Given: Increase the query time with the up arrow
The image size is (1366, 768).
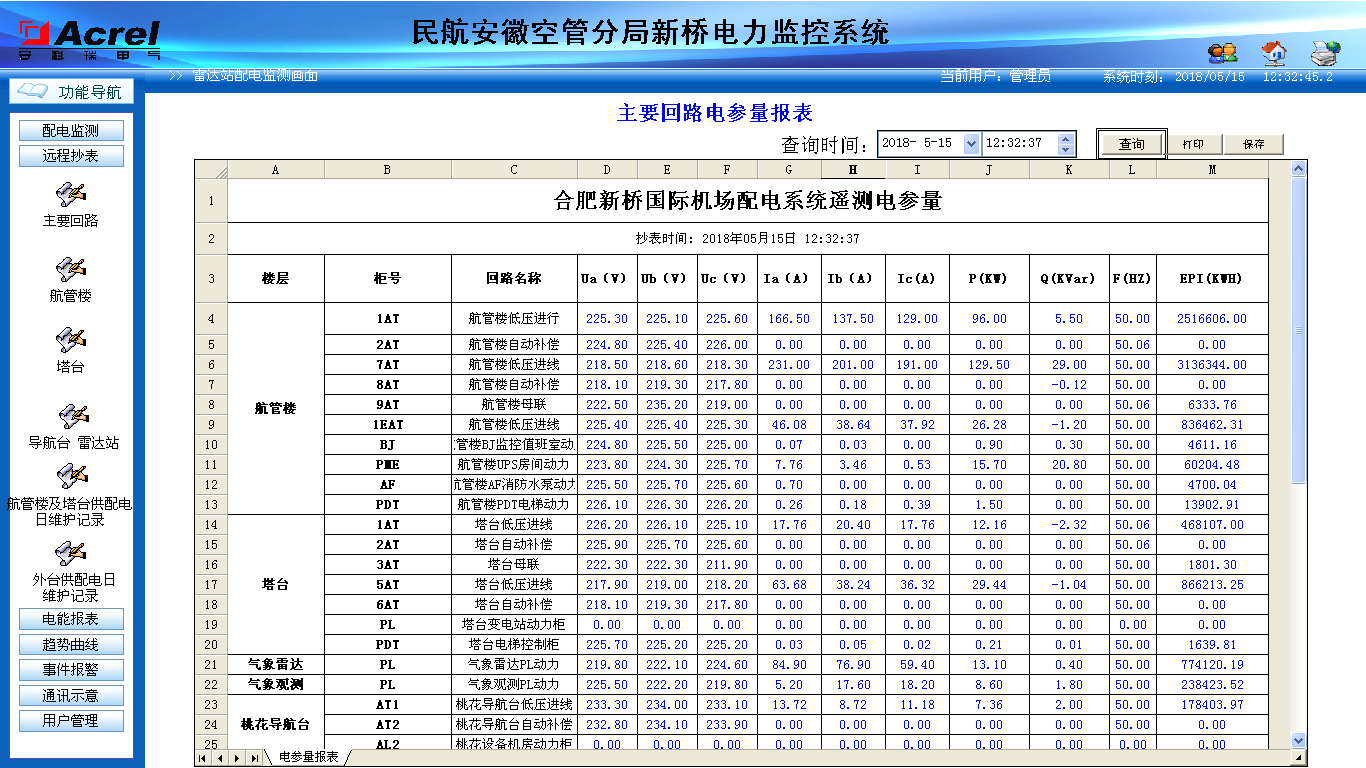Looking at the screenshot, I should (1066, 139).
